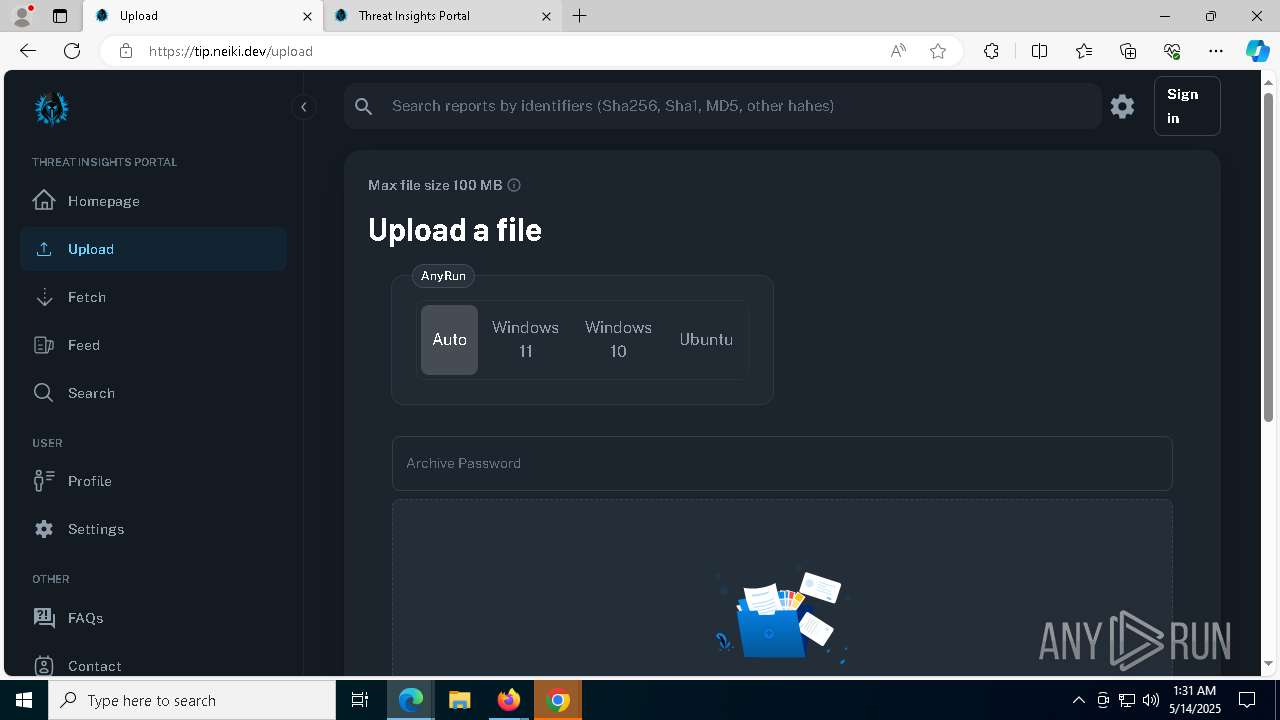
Task: Open the Windows Start menu
Action: point(24,700)
